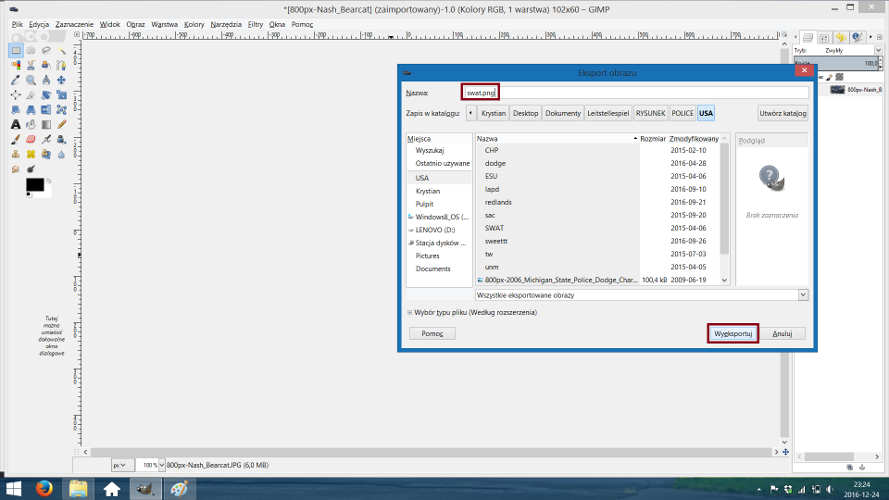The height and width of the screenshot is (500, 889).
Task: Switch to the Layers dock tab
Action: coord(808,37)
